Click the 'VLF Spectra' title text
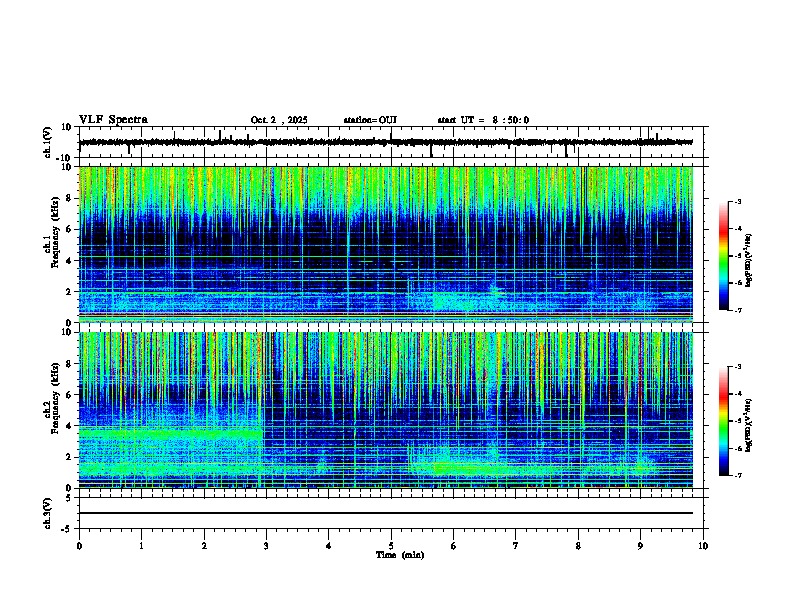 click(113, 120)
